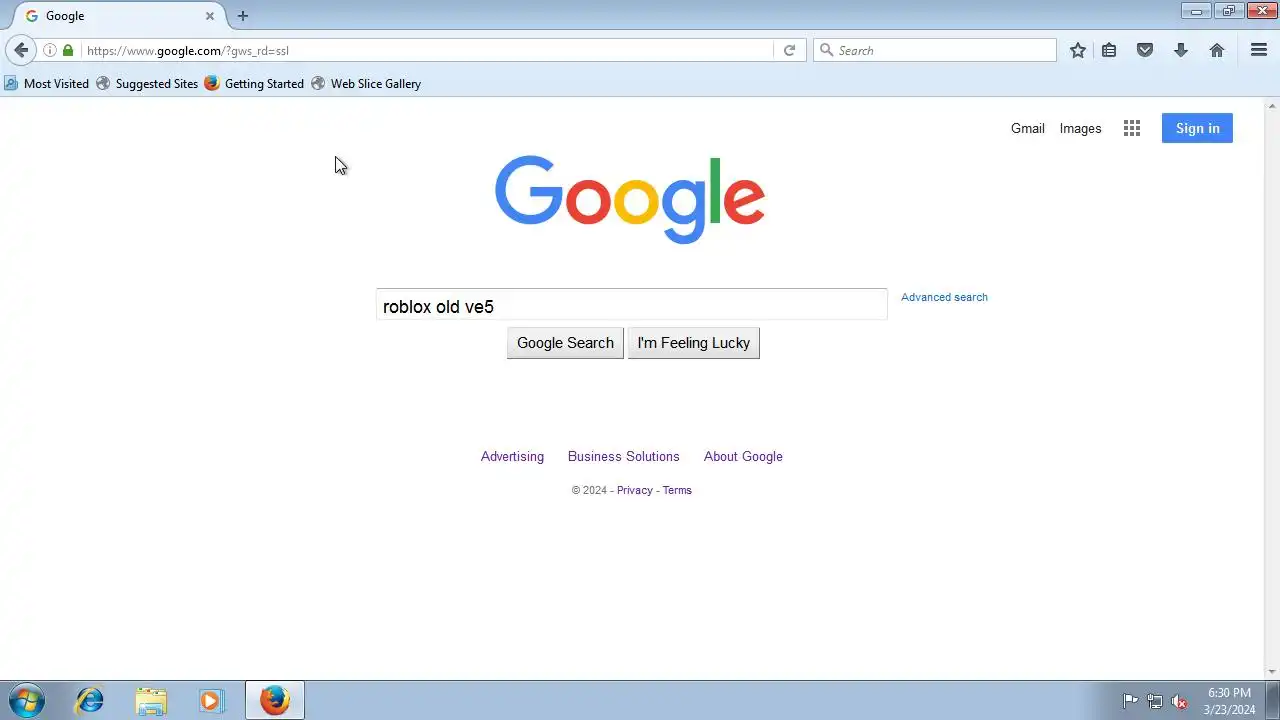Viewport: 1280px width, 720px height.
Task: Show bookmarks list icon in toolbar
Action: [x=1109, y=50]
